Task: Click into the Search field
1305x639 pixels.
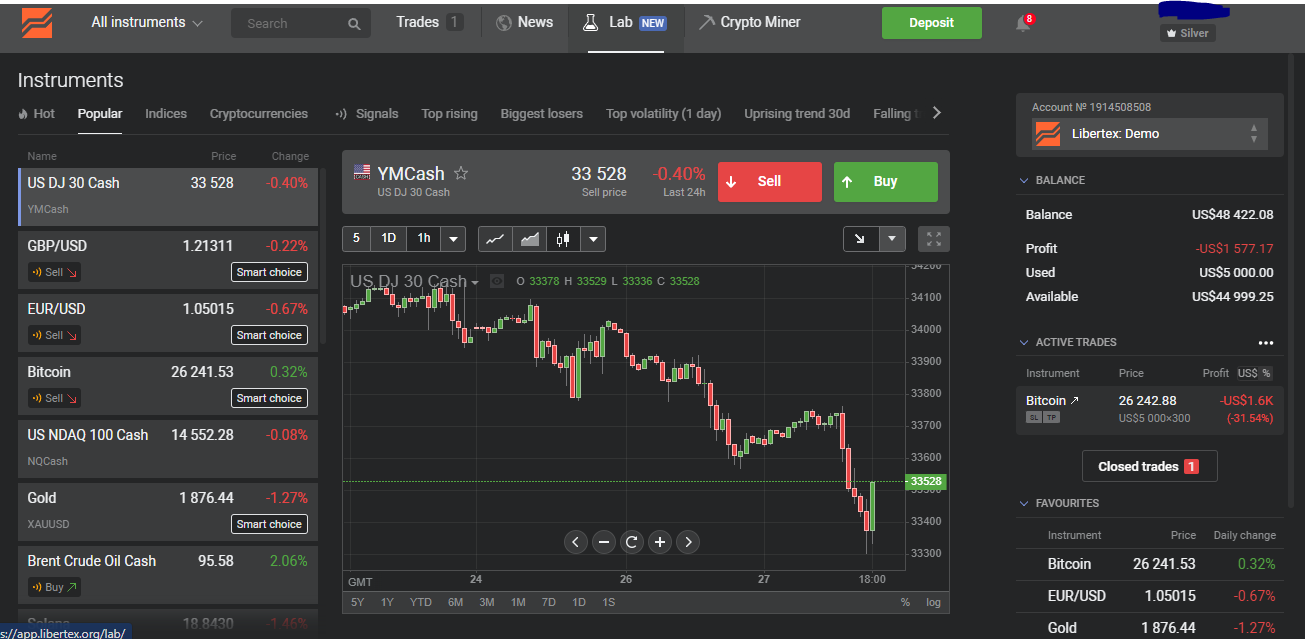Action: tap(301, 24)
